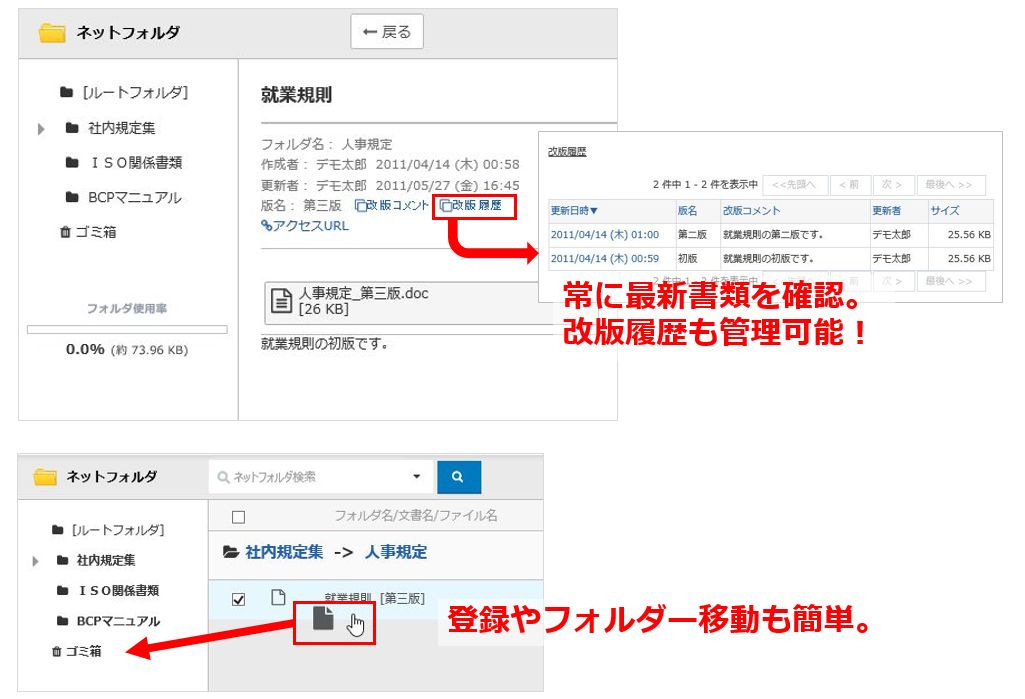Open the 改版コメント link

pos(391,206)
